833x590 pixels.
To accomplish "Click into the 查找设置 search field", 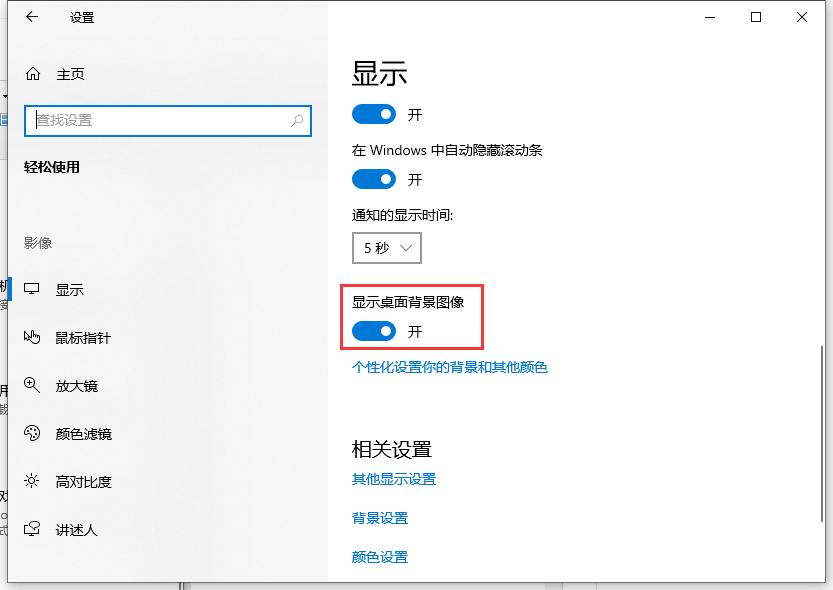I will coord(168,121).
